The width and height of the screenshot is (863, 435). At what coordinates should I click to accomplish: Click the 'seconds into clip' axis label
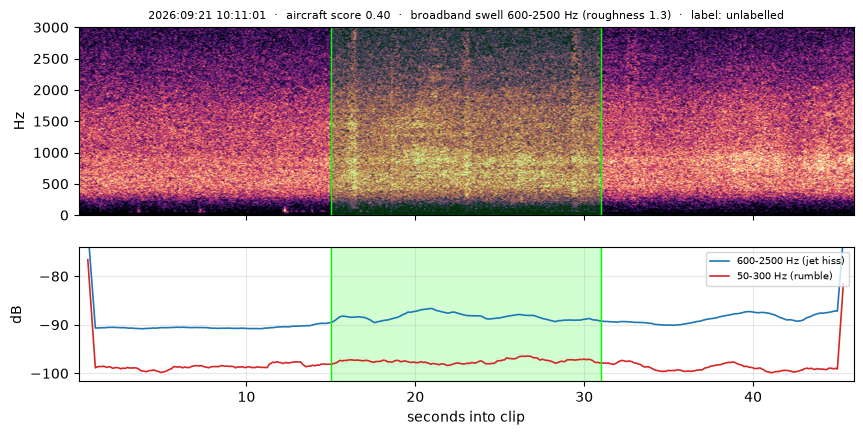466,417
